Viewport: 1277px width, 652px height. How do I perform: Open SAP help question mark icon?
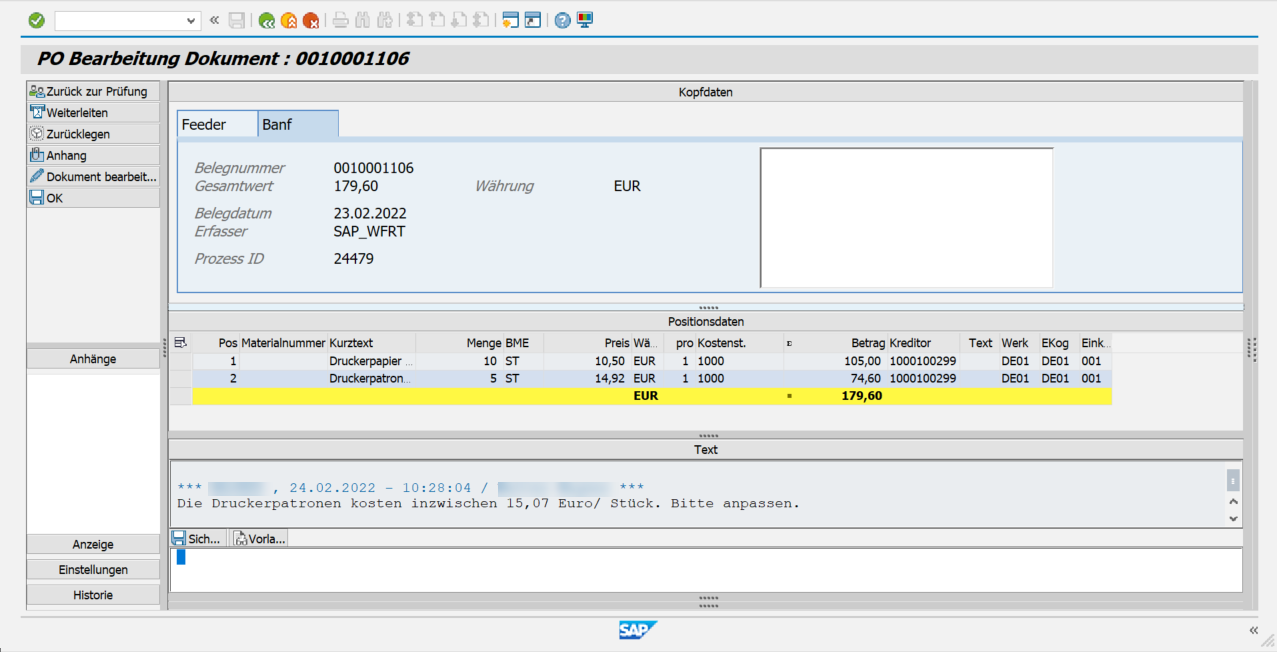click(561, 19)
